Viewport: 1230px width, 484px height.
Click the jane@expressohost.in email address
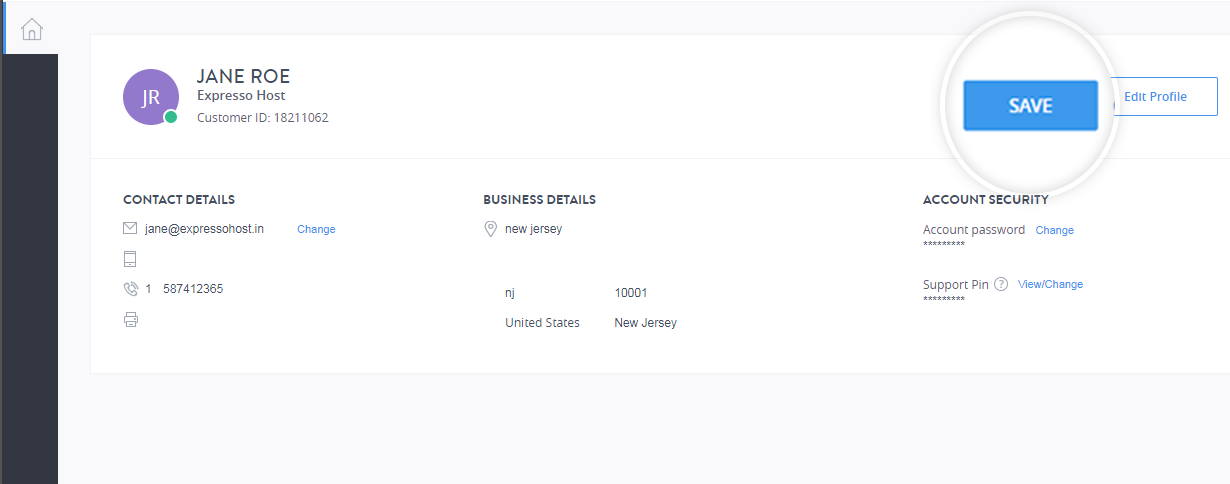click(204, 229)
